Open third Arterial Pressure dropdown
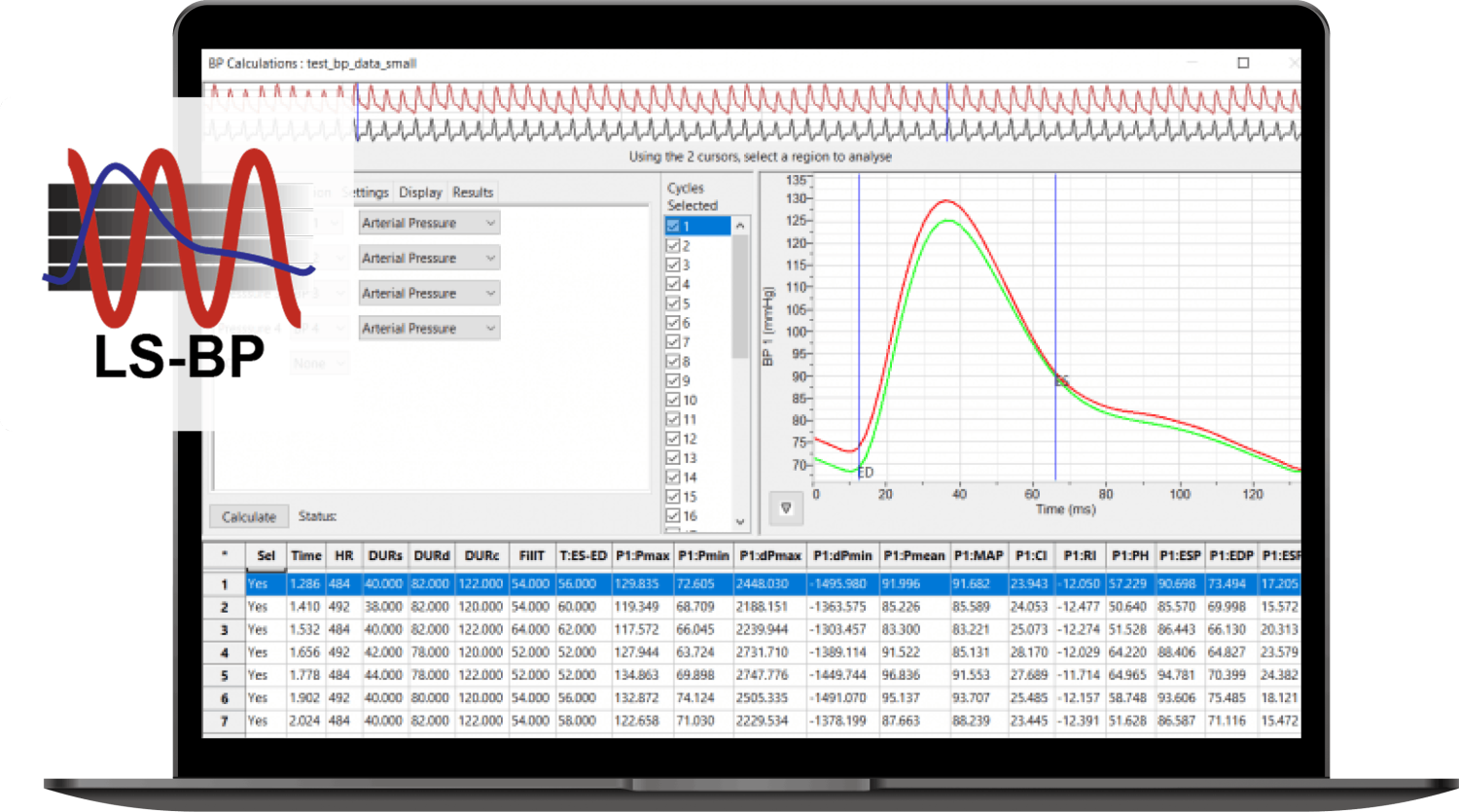1459x812 pixels. tap(429, 293)
